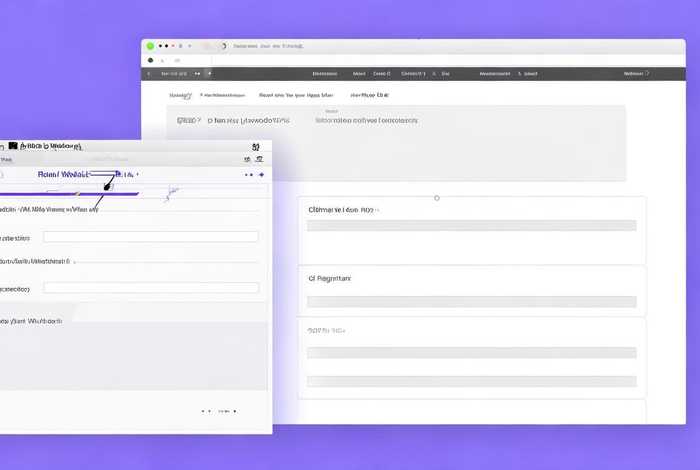Select the first center menu item in dark bar
The width and height of the screenshot is (700, 470).
325,73
